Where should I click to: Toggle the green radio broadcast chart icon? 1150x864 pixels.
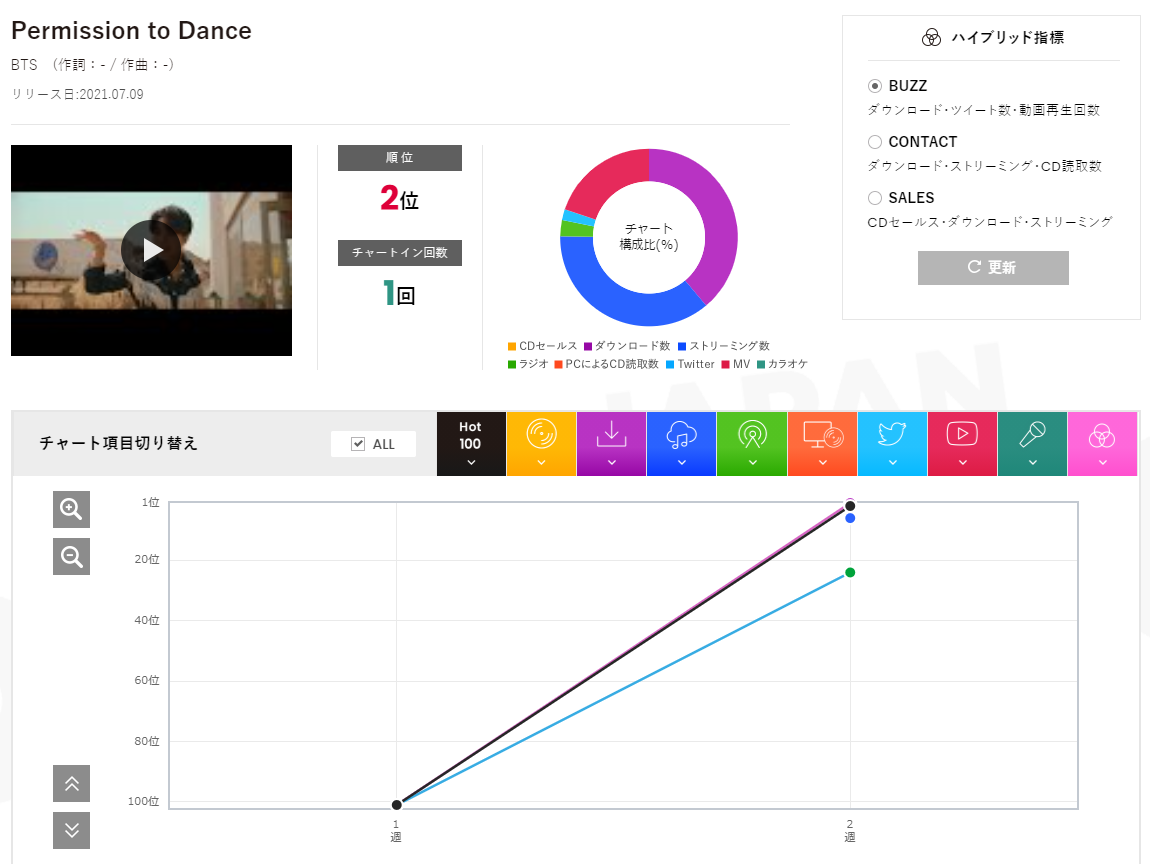[x=752, y=434]
